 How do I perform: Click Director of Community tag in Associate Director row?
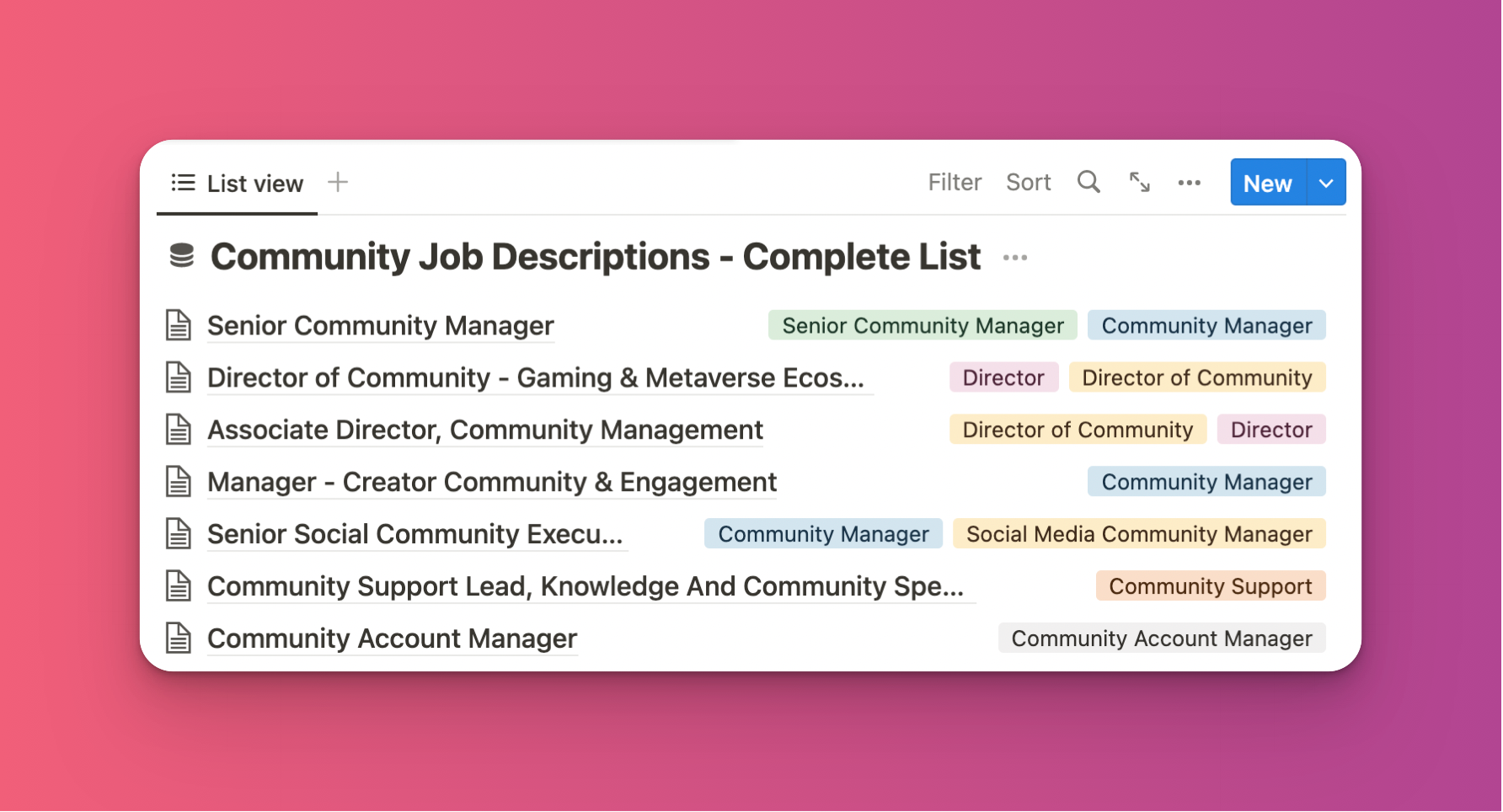point(1078,430)
